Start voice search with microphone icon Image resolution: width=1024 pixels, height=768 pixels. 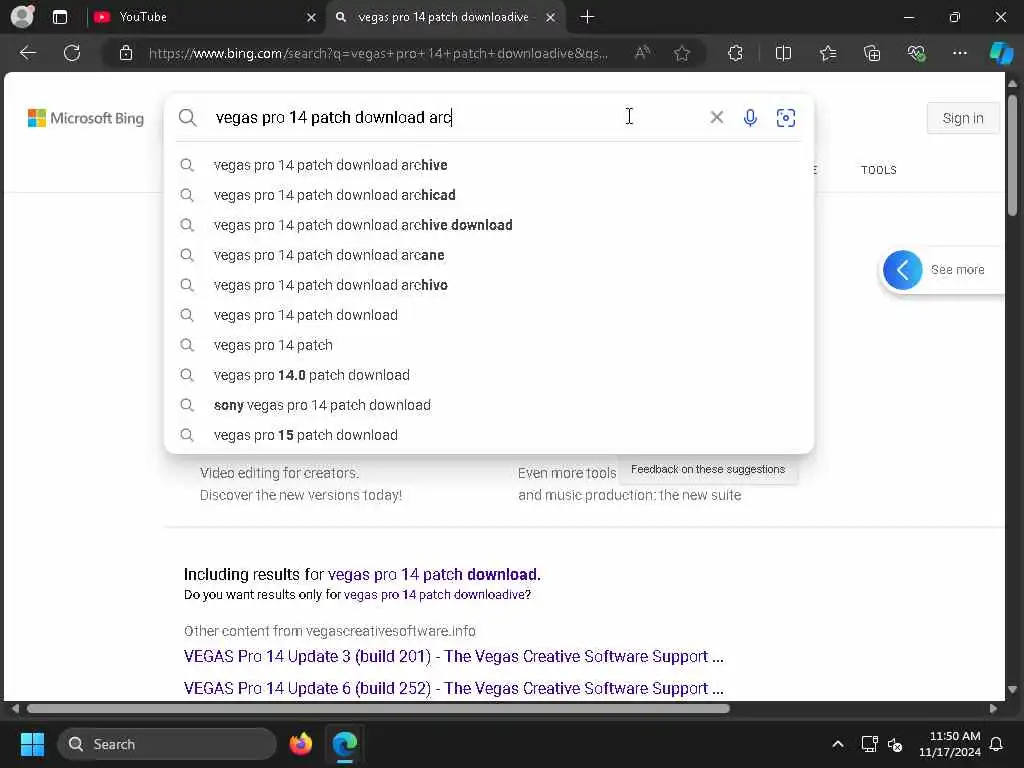coord(750,118)
